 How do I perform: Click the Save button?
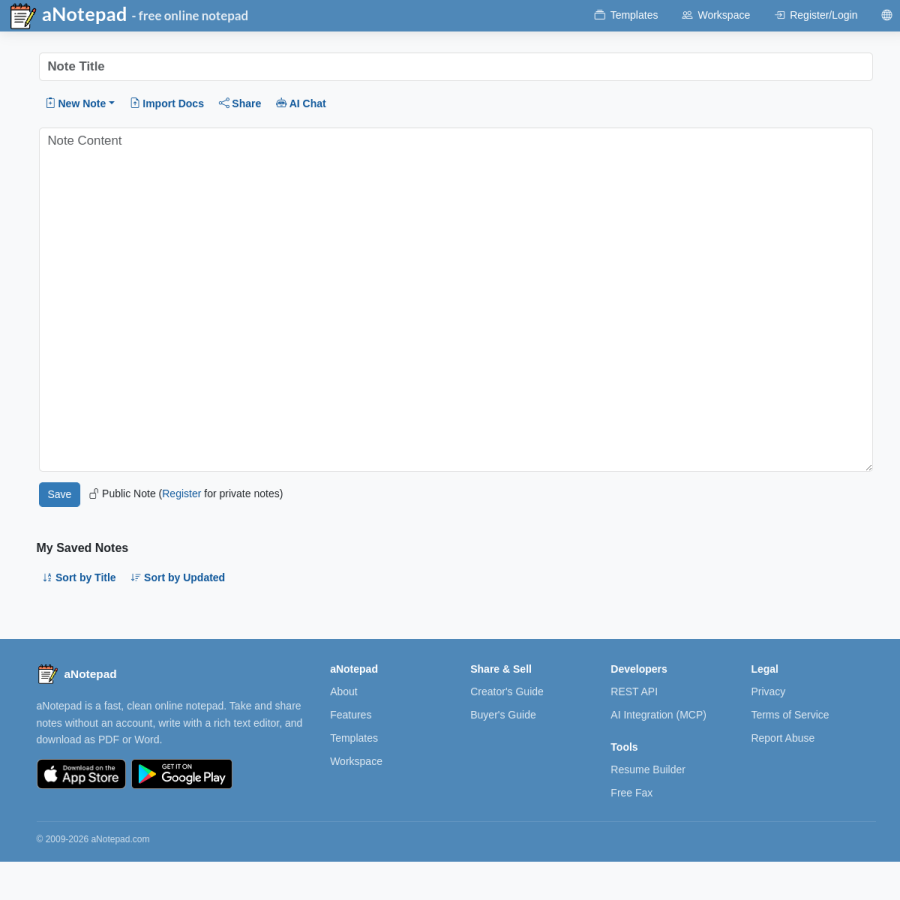60,494
